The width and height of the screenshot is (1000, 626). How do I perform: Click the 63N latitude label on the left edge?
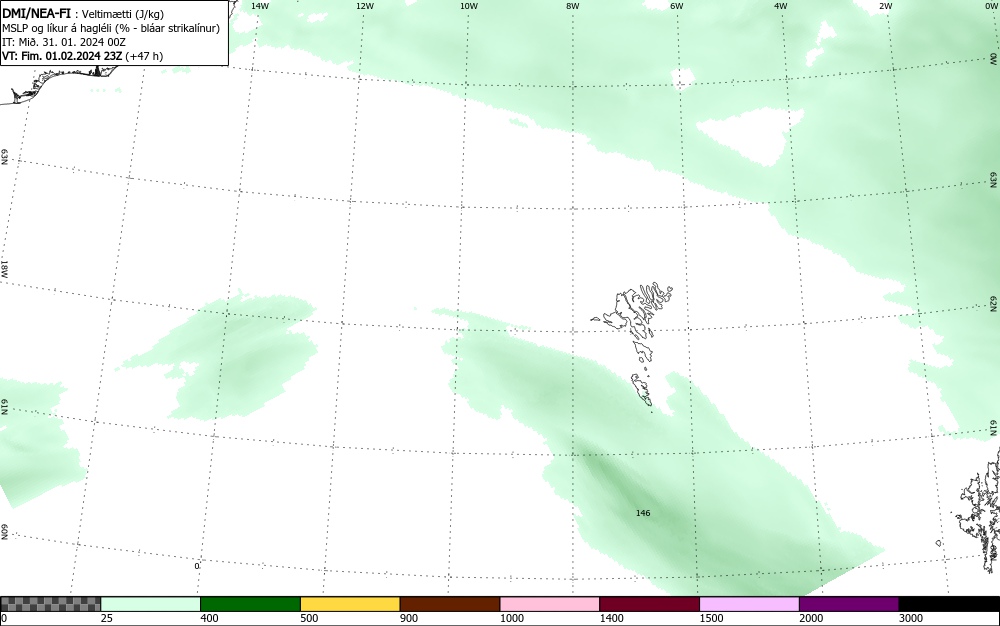pos(4,157)
